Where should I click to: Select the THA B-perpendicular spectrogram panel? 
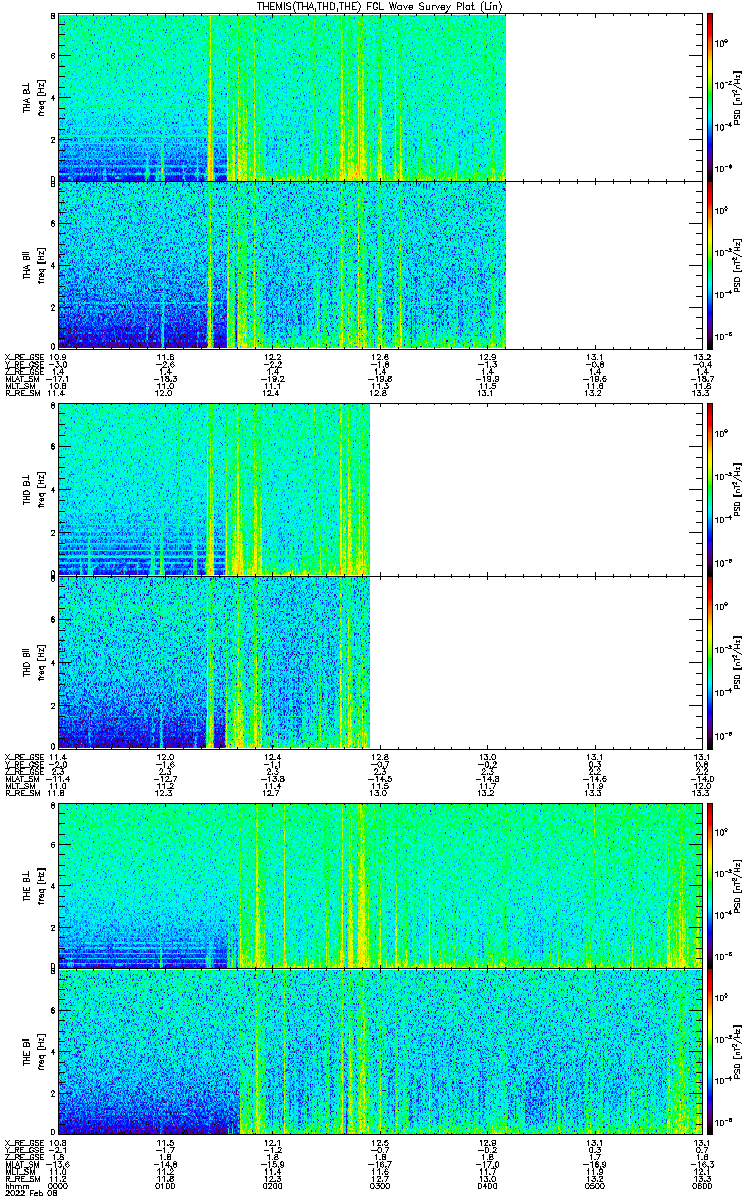(379, 97)
